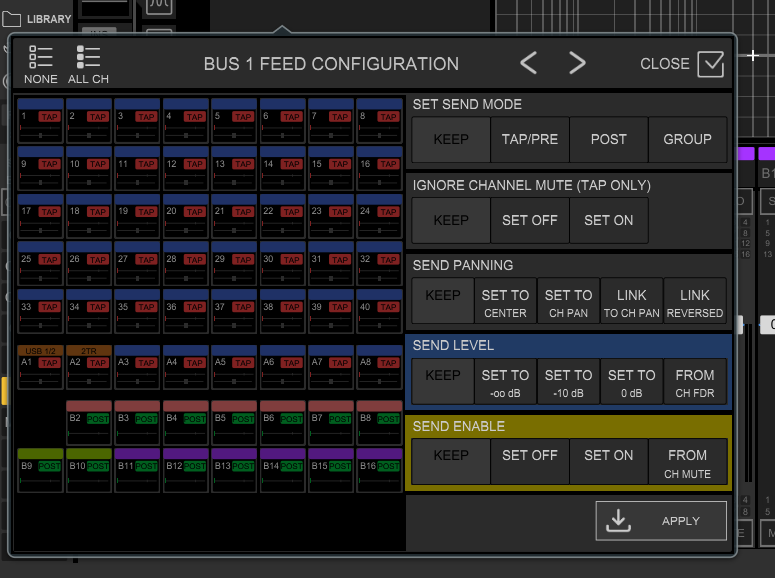Keep current send level
This screenshot has width=775, height=578.
pos(443,381)
